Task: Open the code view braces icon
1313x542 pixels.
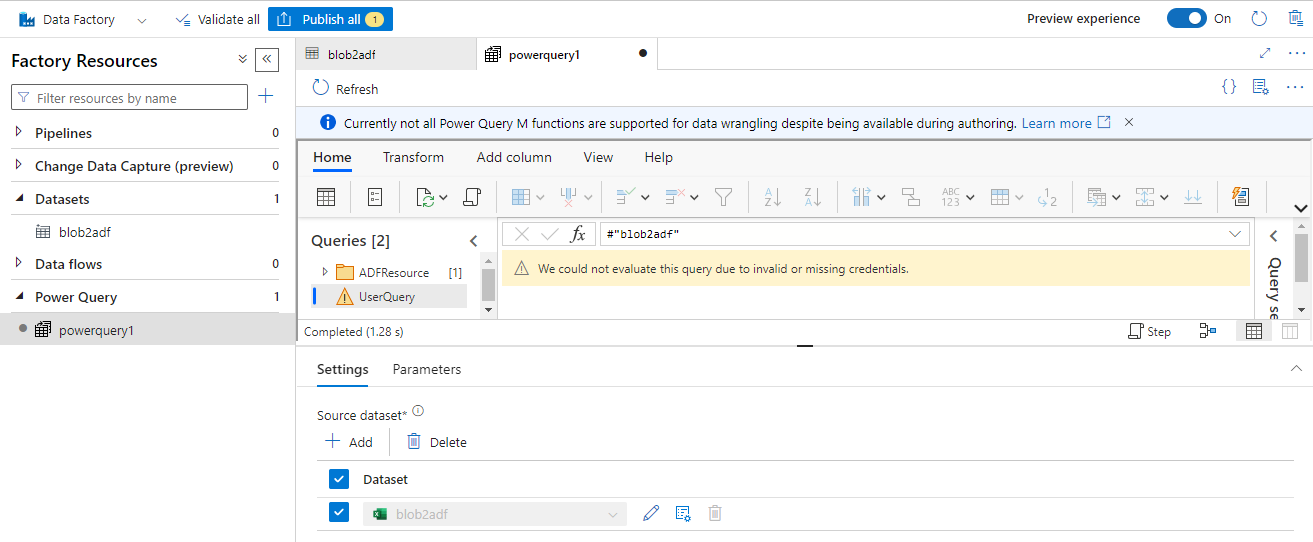Action: (x=1229, y=87)
